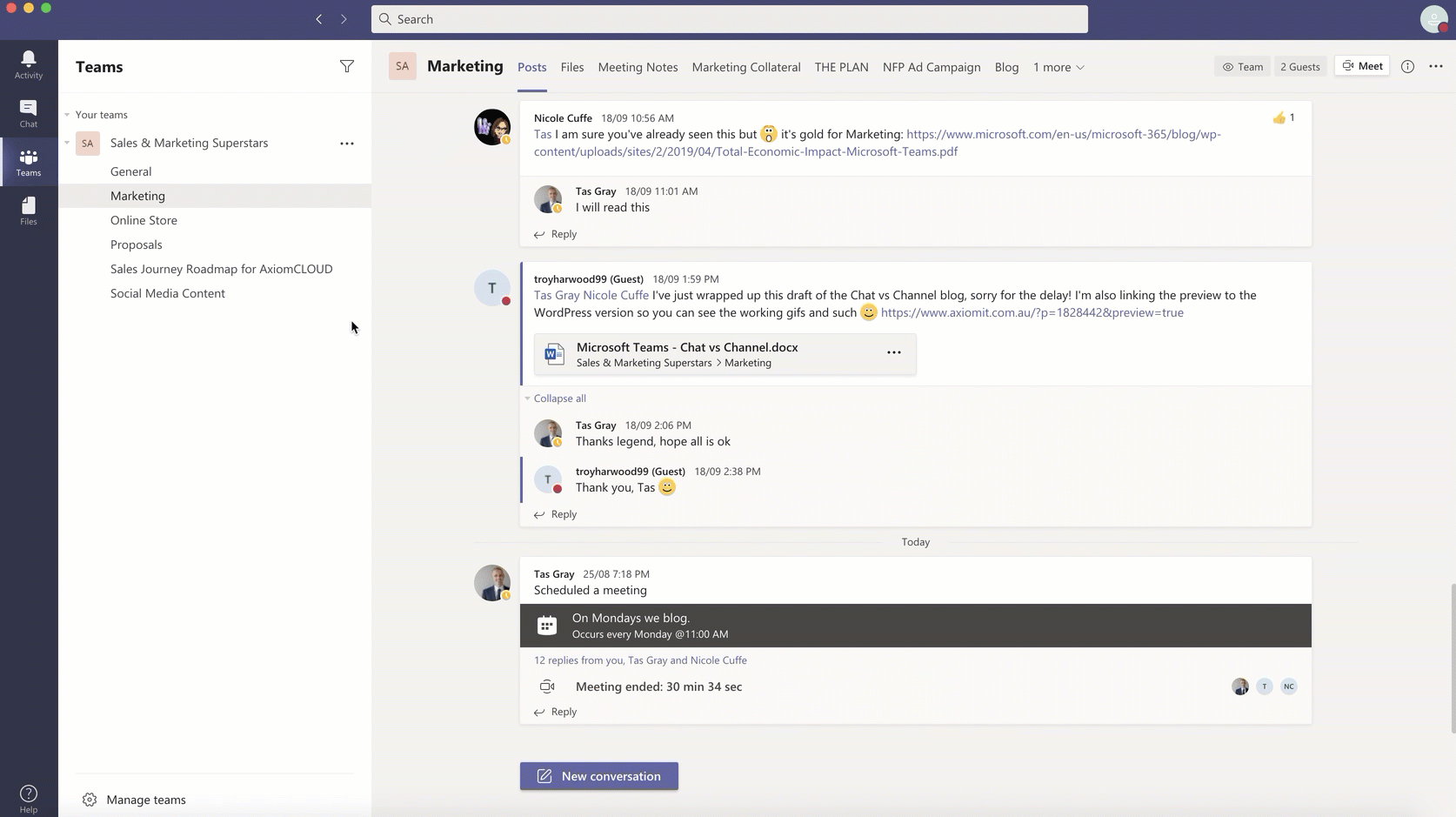
Task: Start a New conversation
Action: coord(599,776)
